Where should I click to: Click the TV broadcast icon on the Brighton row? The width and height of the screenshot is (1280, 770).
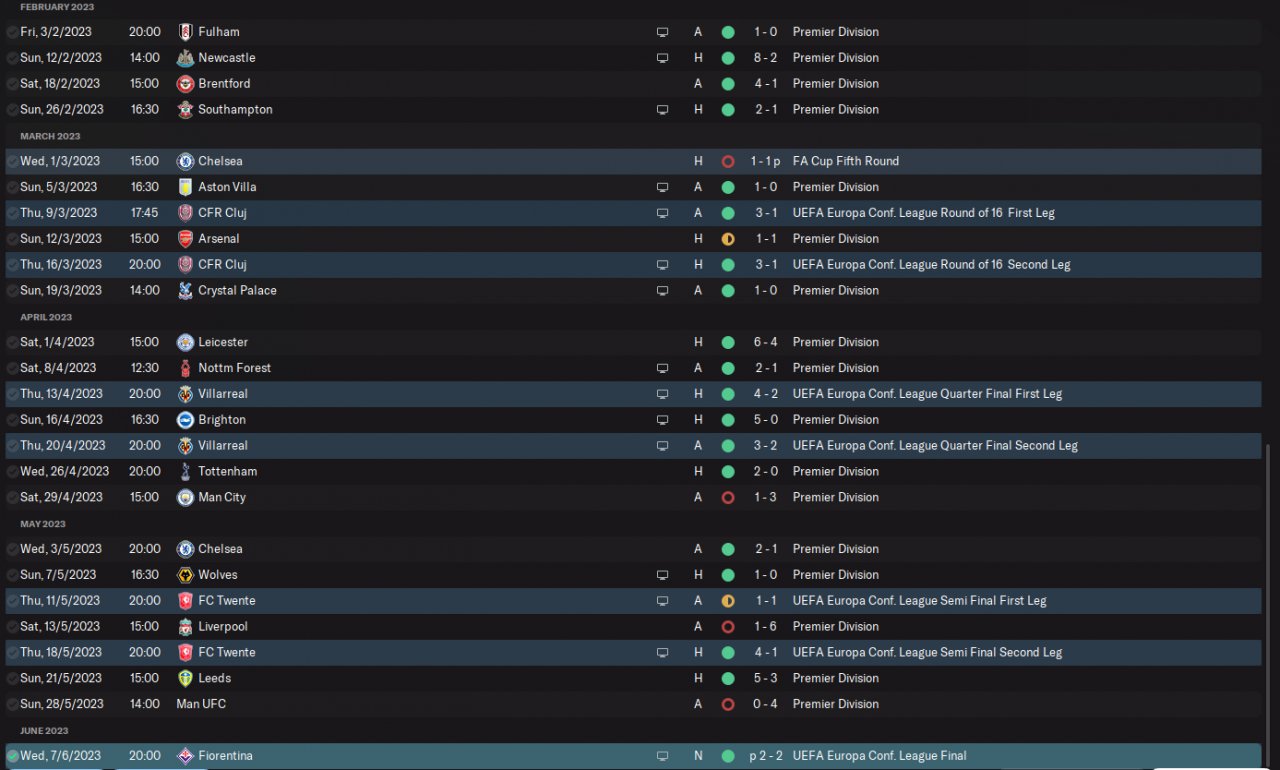coord(662,420)
